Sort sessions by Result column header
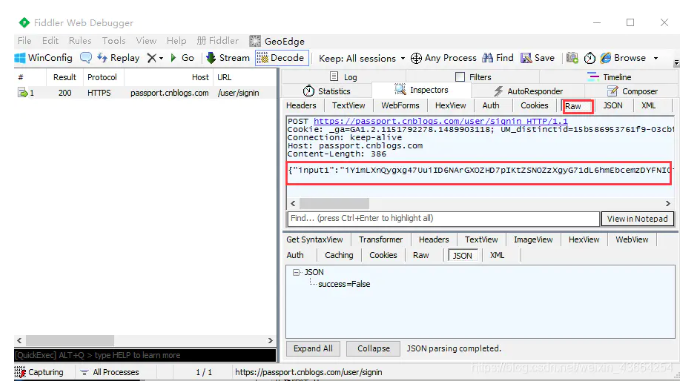 (65, 77)
